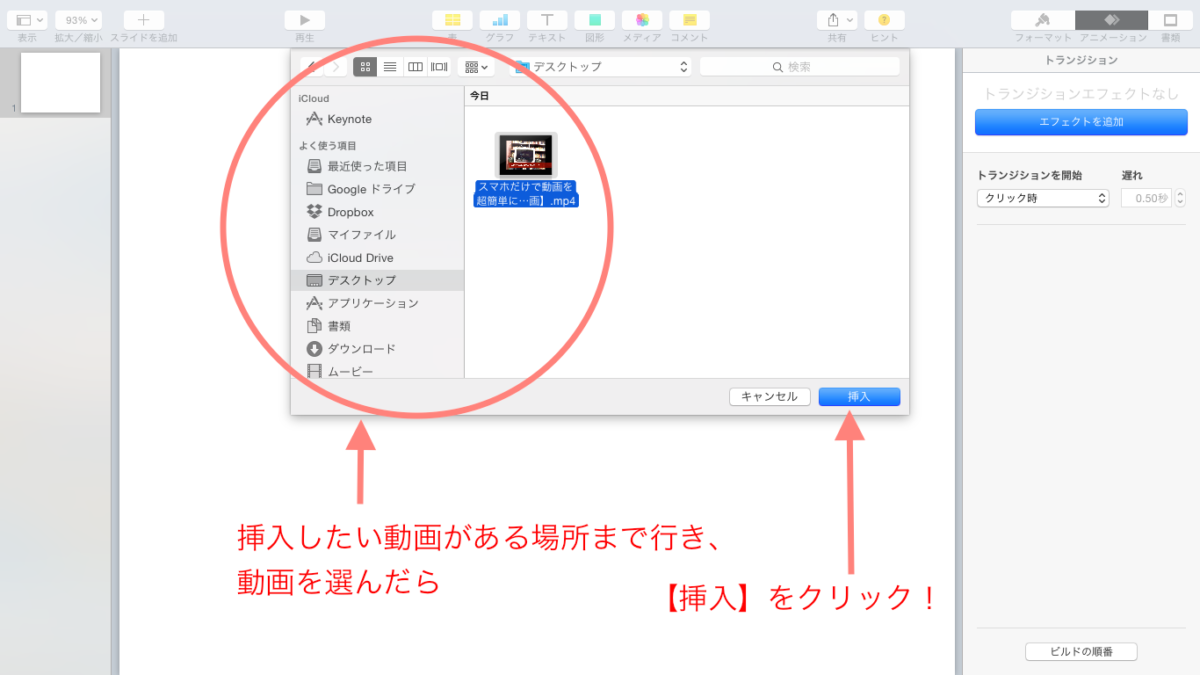
Task: Click the Play (再生) toolbar button
Action: 305,20
